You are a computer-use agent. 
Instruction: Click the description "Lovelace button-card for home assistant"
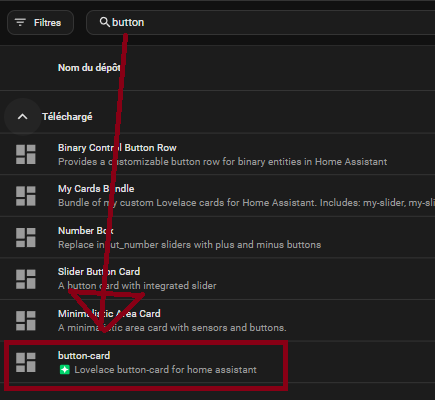click(165, 370)
